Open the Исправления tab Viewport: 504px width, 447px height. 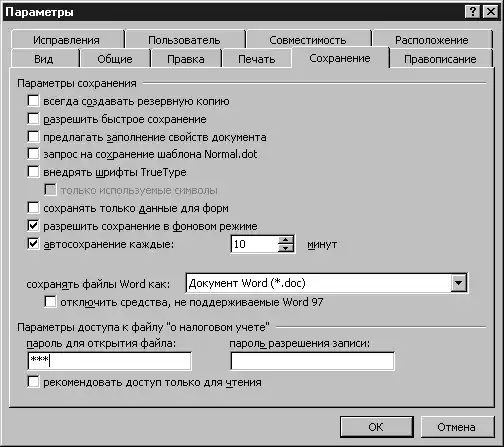[x=67, y=40]
